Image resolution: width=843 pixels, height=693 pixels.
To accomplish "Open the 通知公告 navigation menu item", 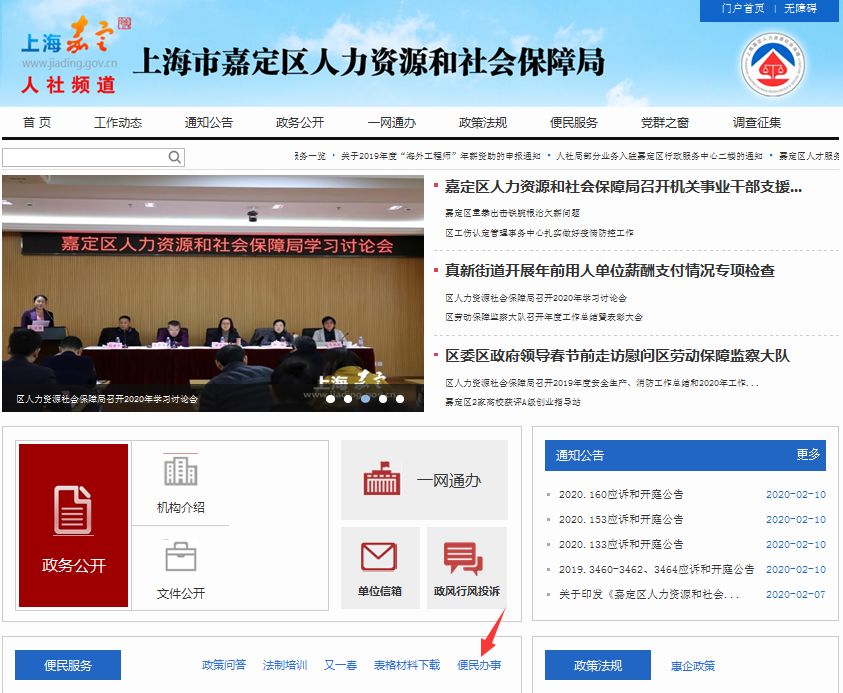I will (209, 123).
